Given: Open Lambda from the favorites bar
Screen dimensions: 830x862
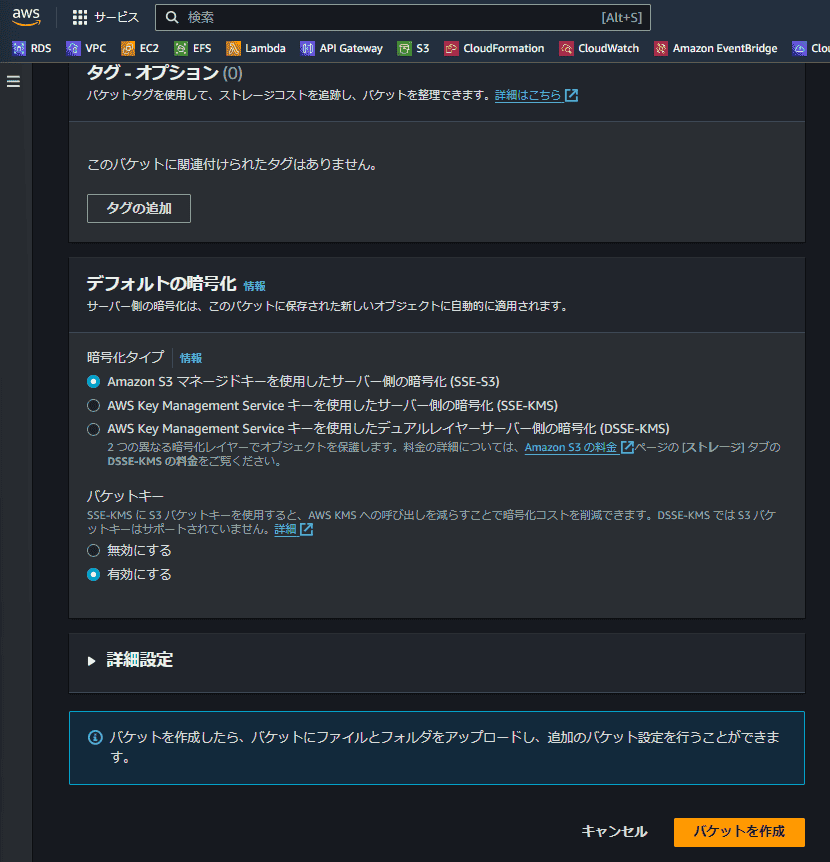Looking at the screenshot, I should point(265,48).
